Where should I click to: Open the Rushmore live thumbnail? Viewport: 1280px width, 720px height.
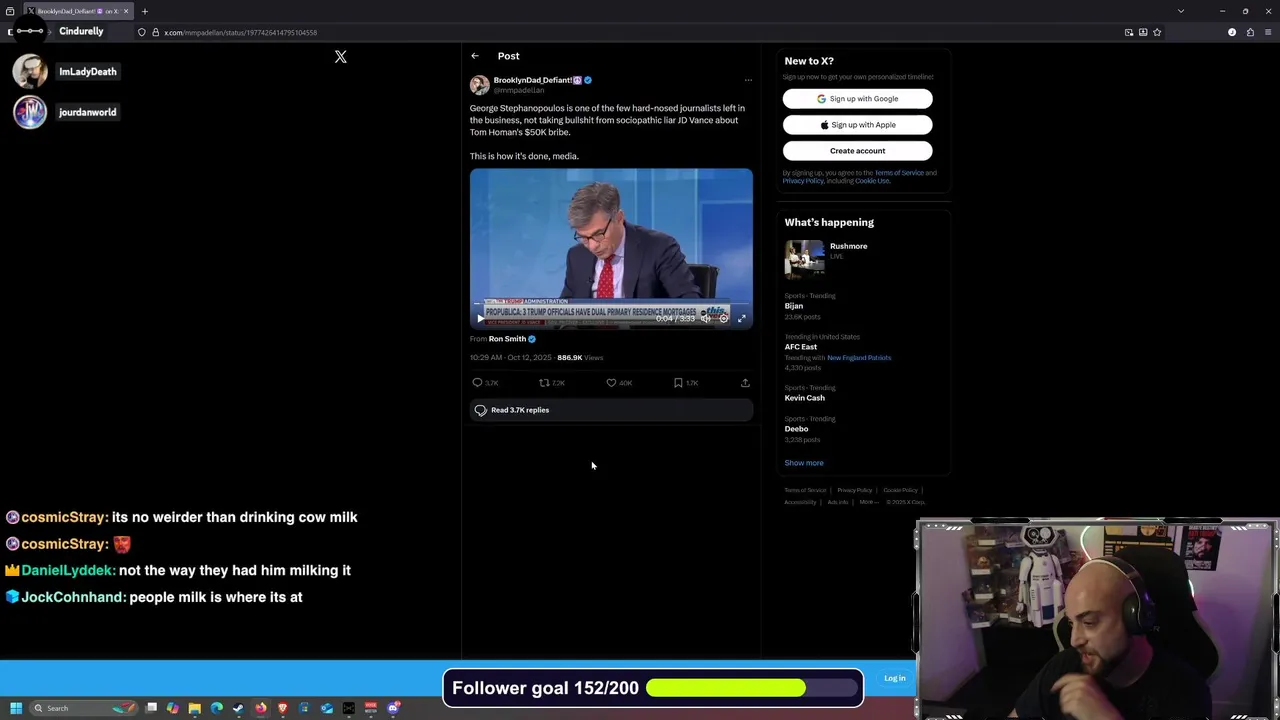(804, 258)
